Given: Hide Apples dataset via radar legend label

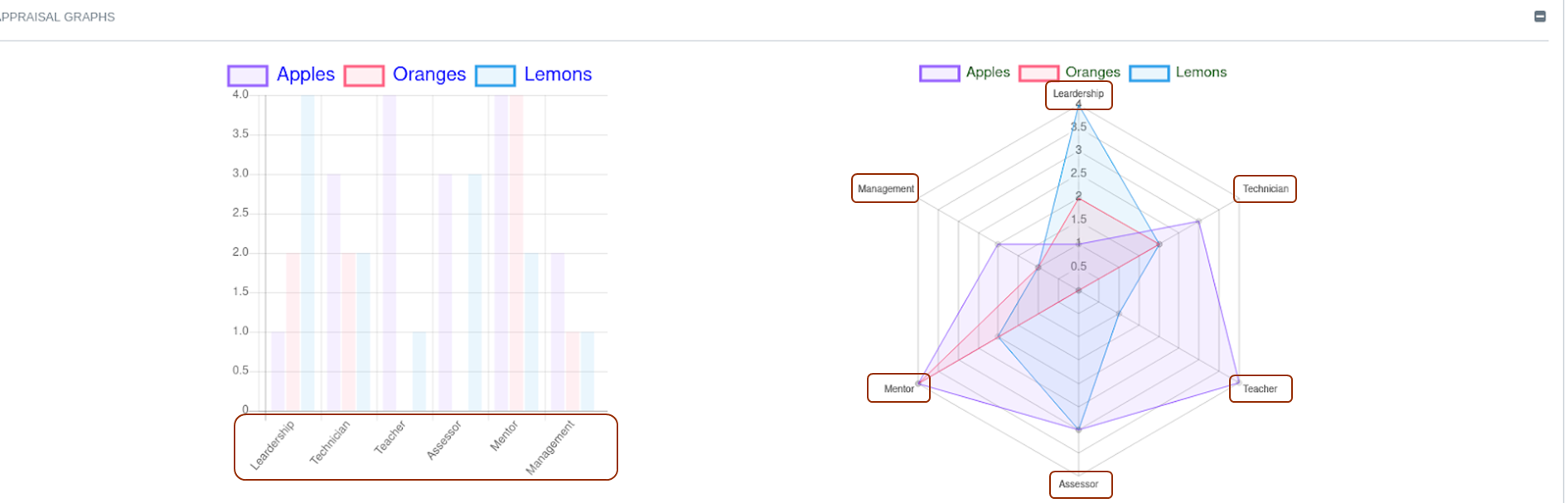Looking at the screenshot, I should pyautogui.click(x=988, y=73).
